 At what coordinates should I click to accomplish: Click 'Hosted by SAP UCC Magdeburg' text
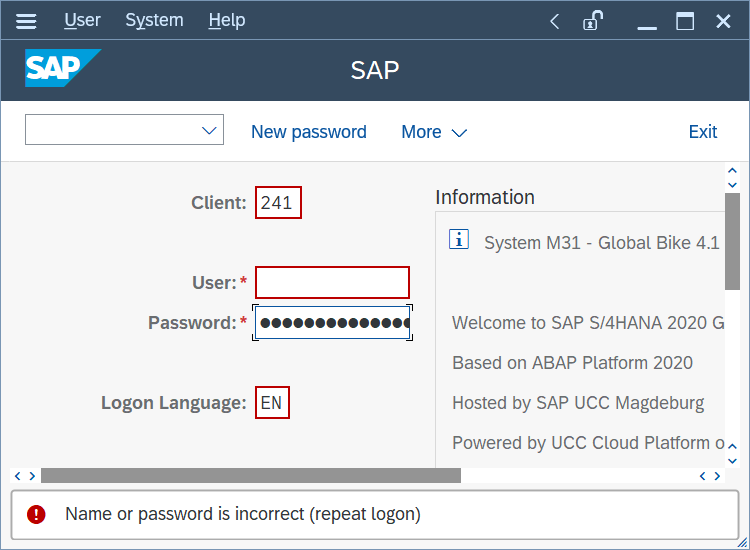578,403
